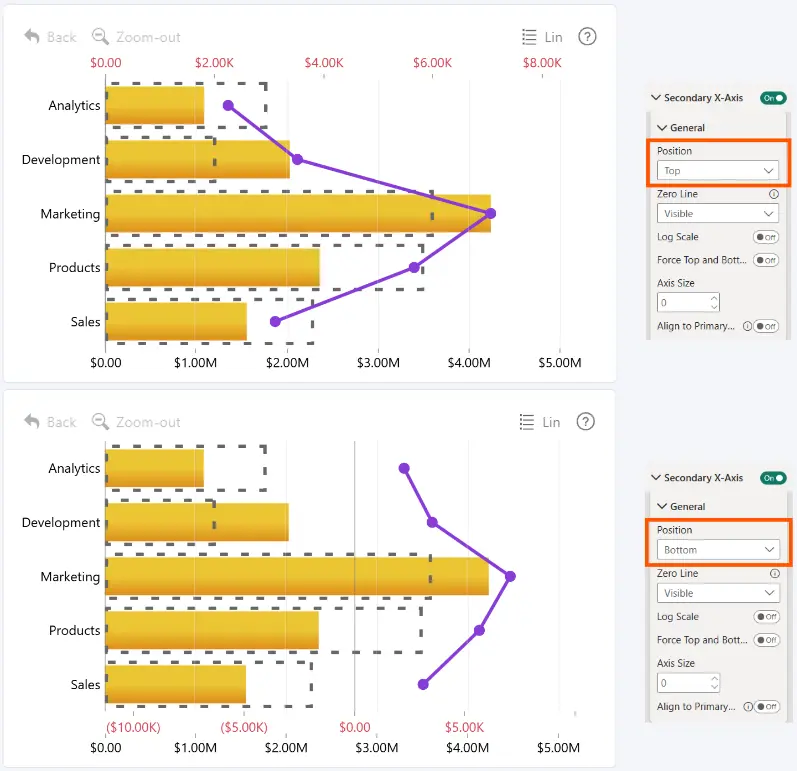797x771 pixels.
Task: Click the Back label in bottom chart
Action: coord(62,422)
